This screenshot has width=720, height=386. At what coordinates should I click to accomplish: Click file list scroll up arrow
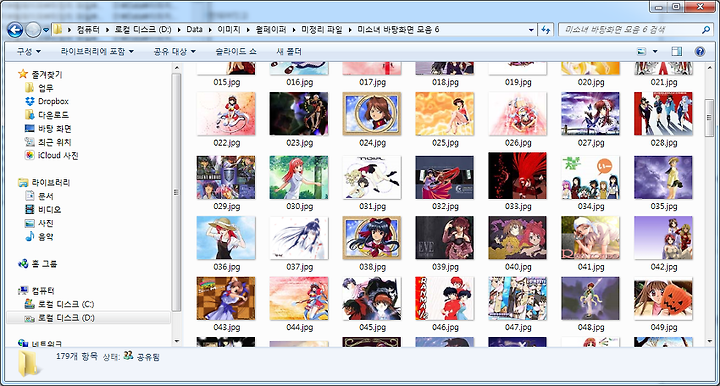[x=709, y=68]
